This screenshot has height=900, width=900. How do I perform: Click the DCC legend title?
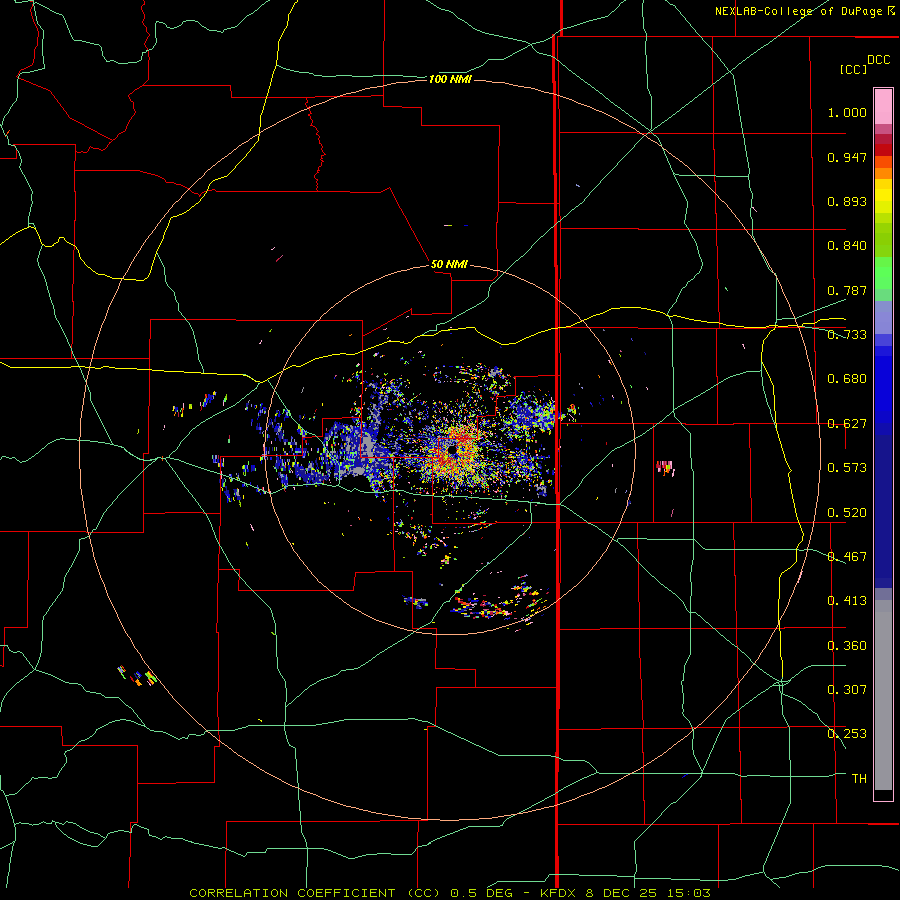[x=878, y=60]
